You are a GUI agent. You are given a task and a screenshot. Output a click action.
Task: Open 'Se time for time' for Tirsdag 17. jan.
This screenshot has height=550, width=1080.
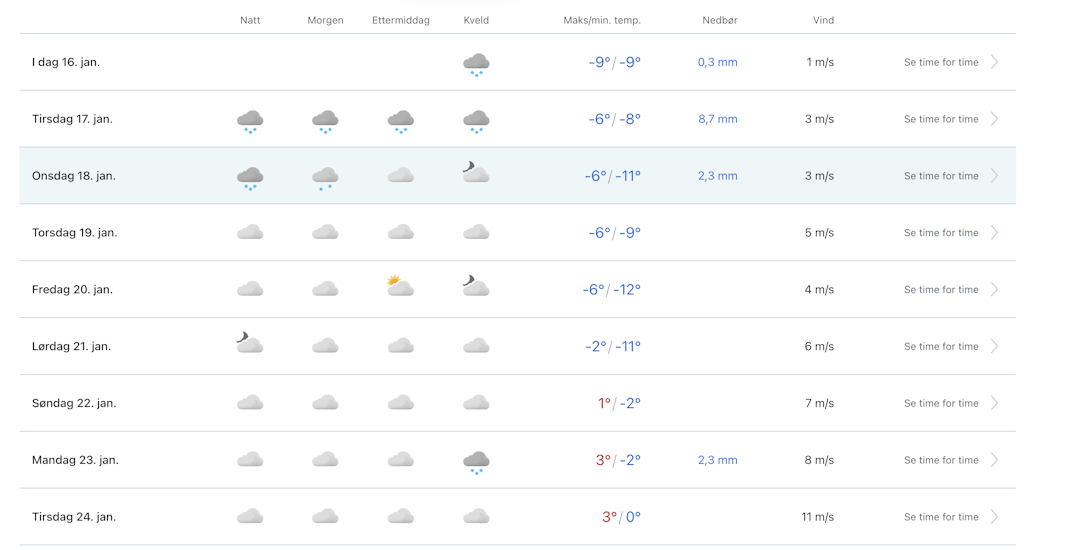941,119
